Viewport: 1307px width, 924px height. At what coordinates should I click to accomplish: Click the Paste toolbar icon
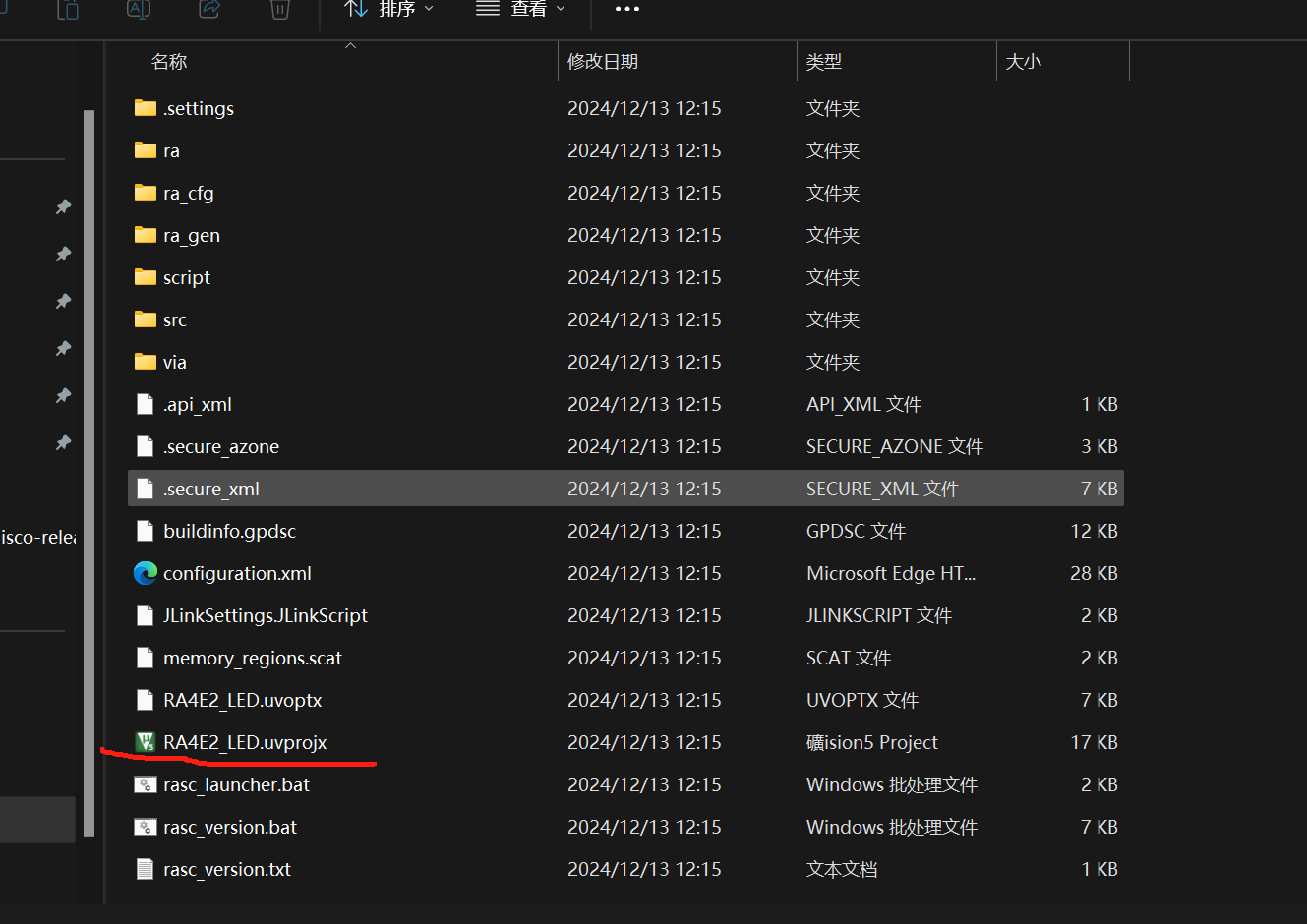(68, 9)
